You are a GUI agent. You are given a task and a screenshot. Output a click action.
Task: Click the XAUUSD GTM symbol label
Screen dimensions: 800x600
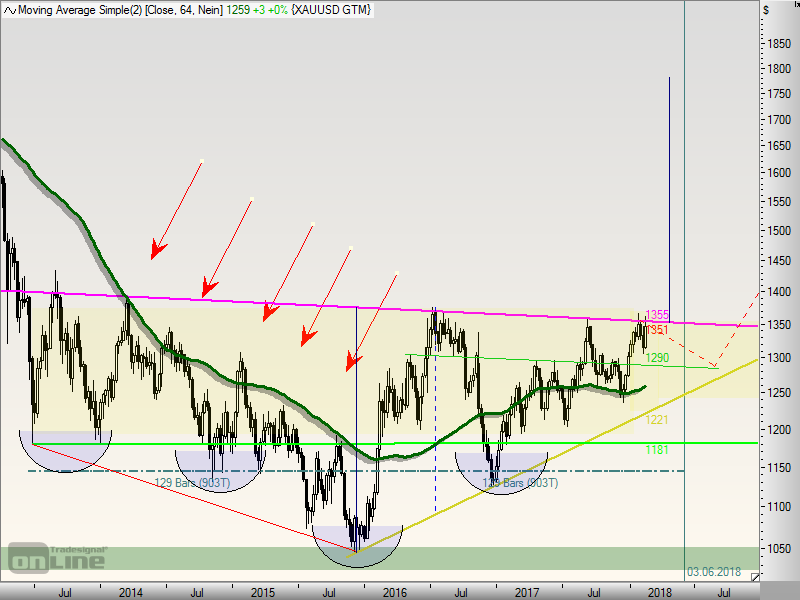(331, 10)
